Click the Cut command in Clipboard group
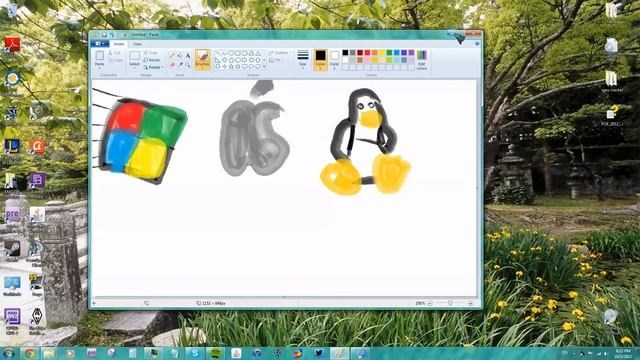This screenshot has width=640, height=360. coord(115,53)
